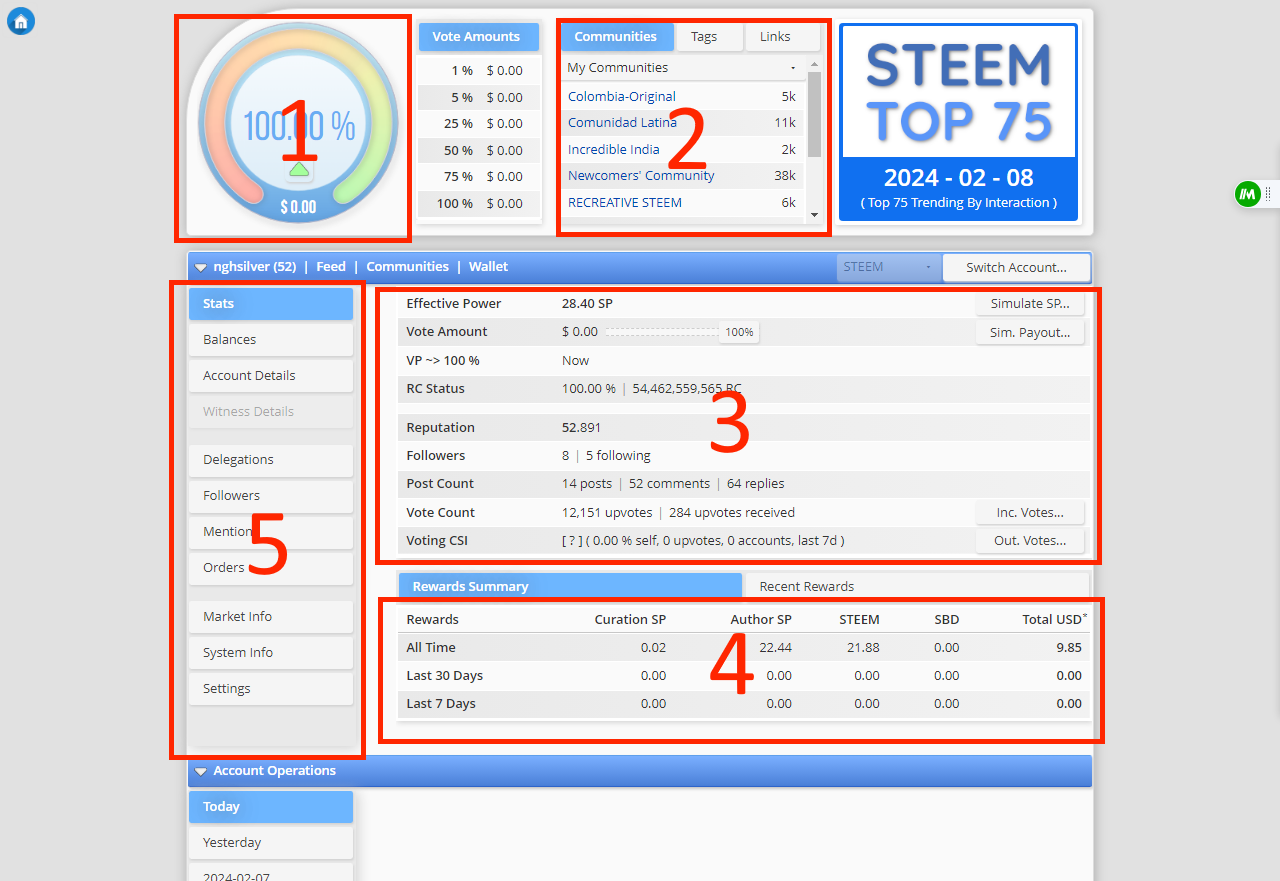Open Account Details in the sidebar
The width and height of the screenshot is (1280, 881).
coord(271,376)
